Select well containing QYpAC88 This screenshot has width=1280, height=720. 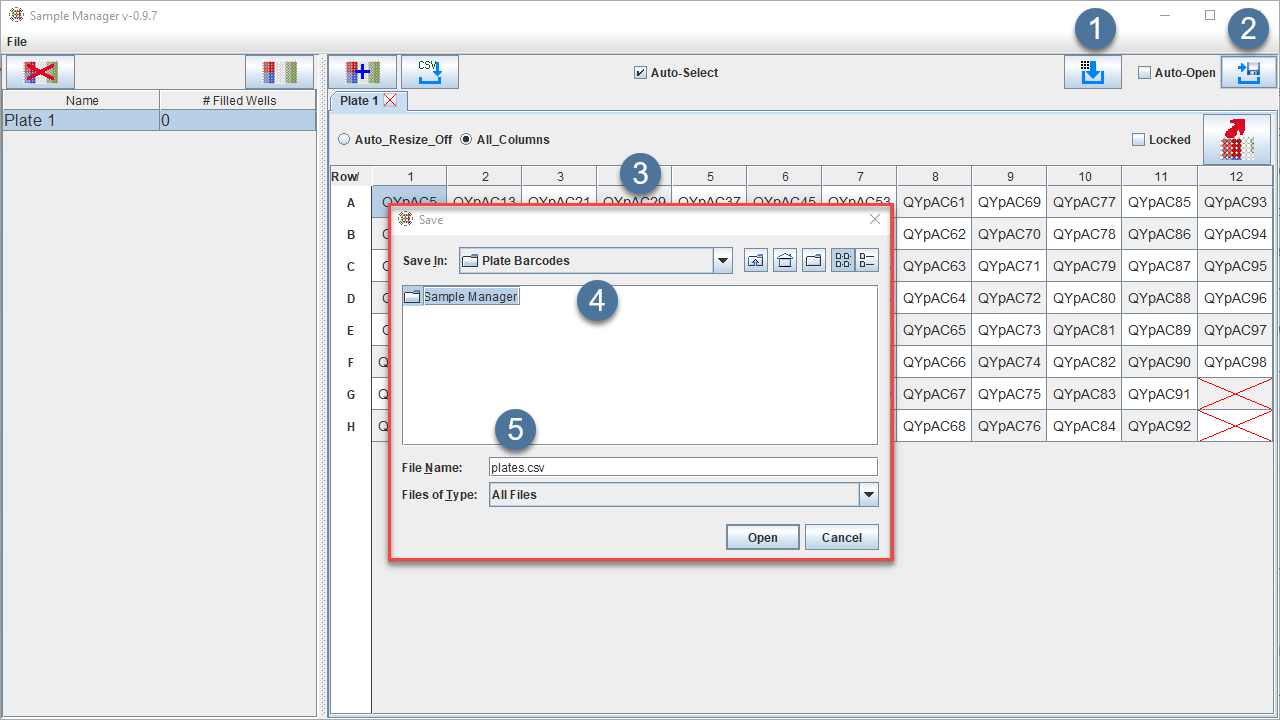coord(1159,298)
